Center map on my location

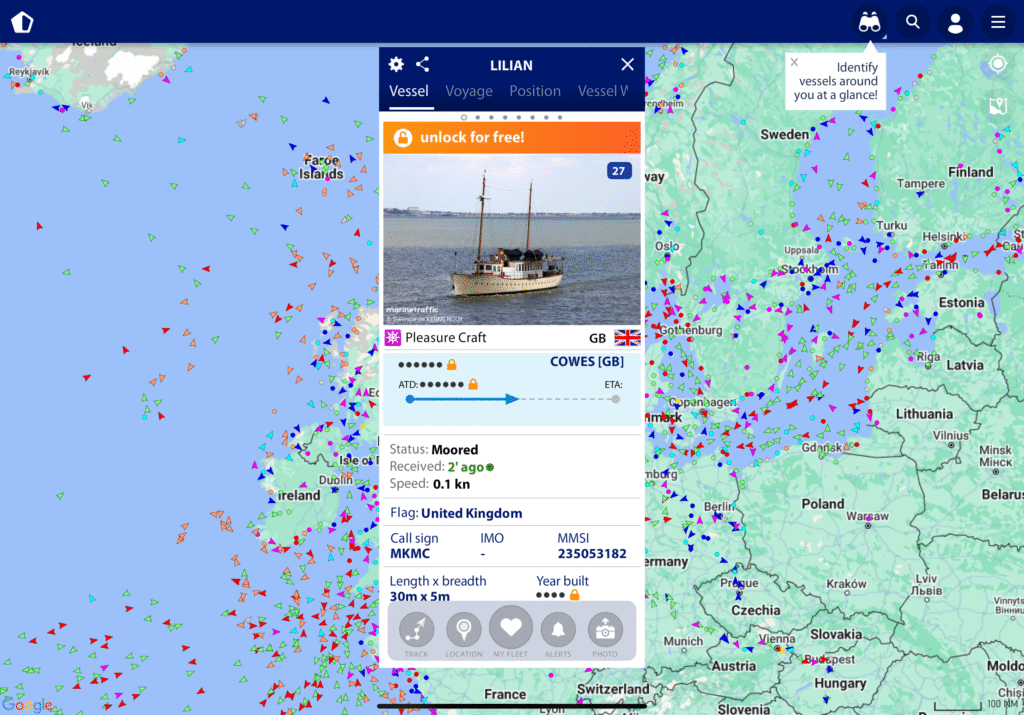point(997,63)
